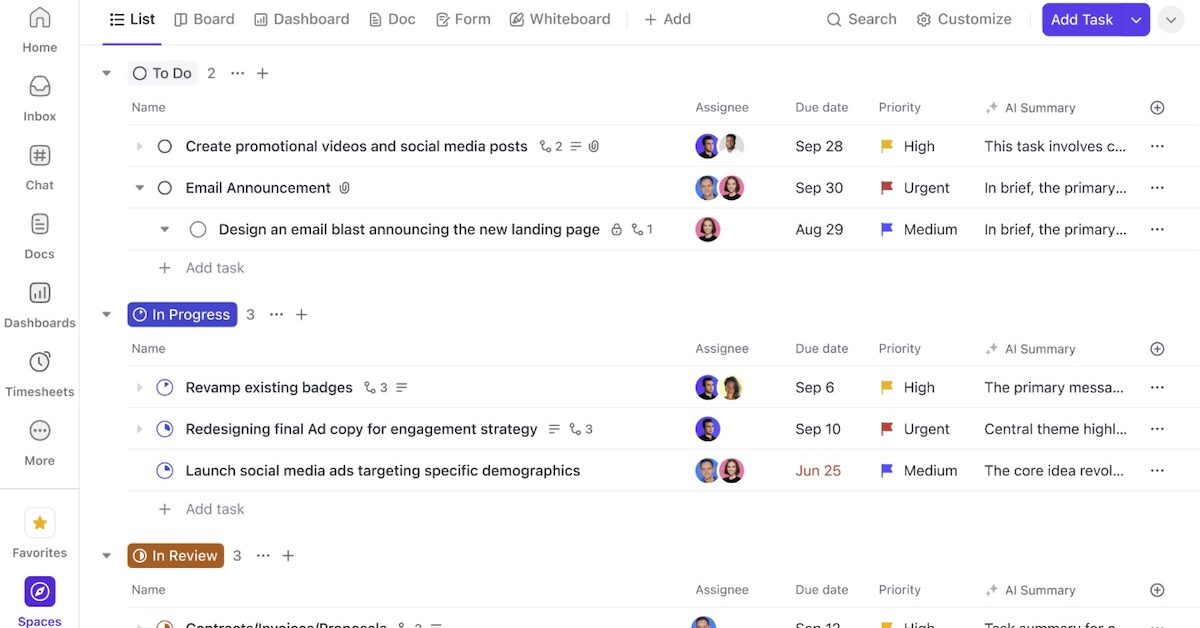Screen dimensions: 1200x628
Task: Click the plus icon beside To Do group
Action: coord(263,73)
